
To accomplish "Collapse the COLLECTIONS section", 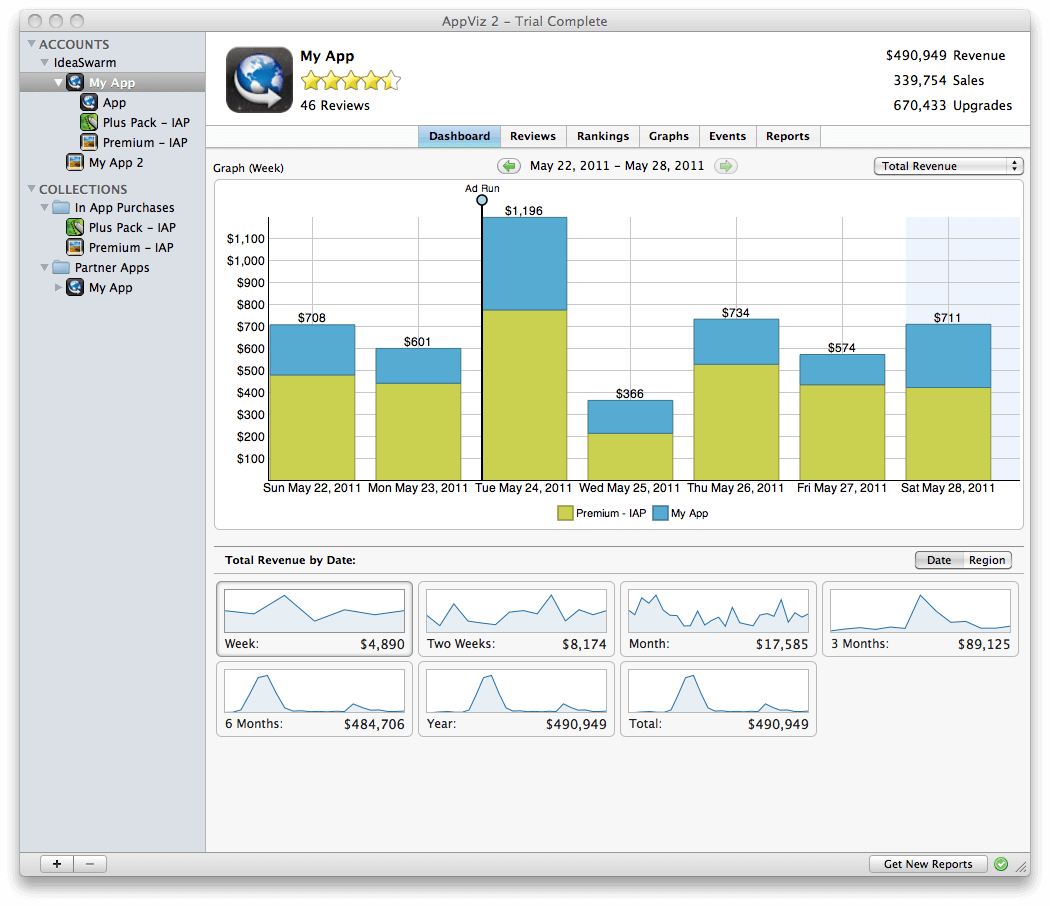I will [31, 189].
